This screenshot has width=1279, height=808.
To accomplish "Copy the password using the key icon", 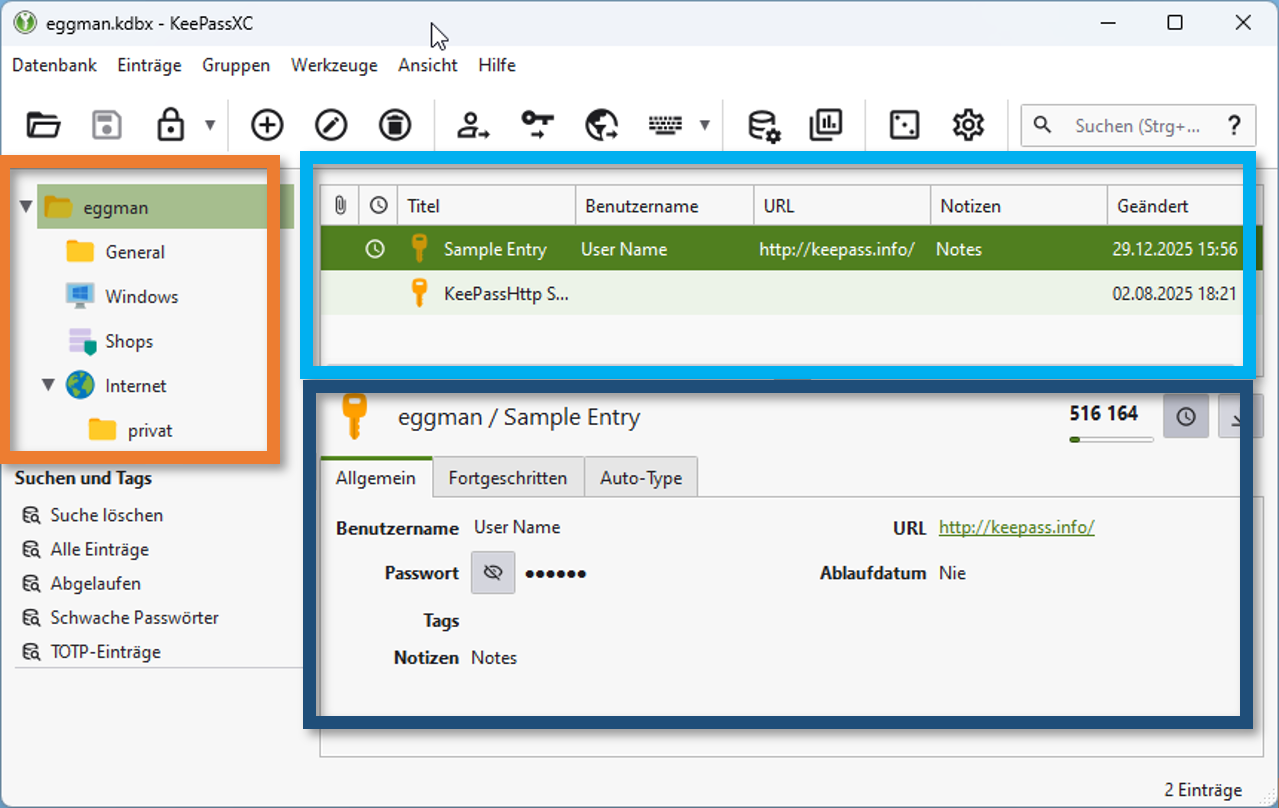I will pos(537,125).
